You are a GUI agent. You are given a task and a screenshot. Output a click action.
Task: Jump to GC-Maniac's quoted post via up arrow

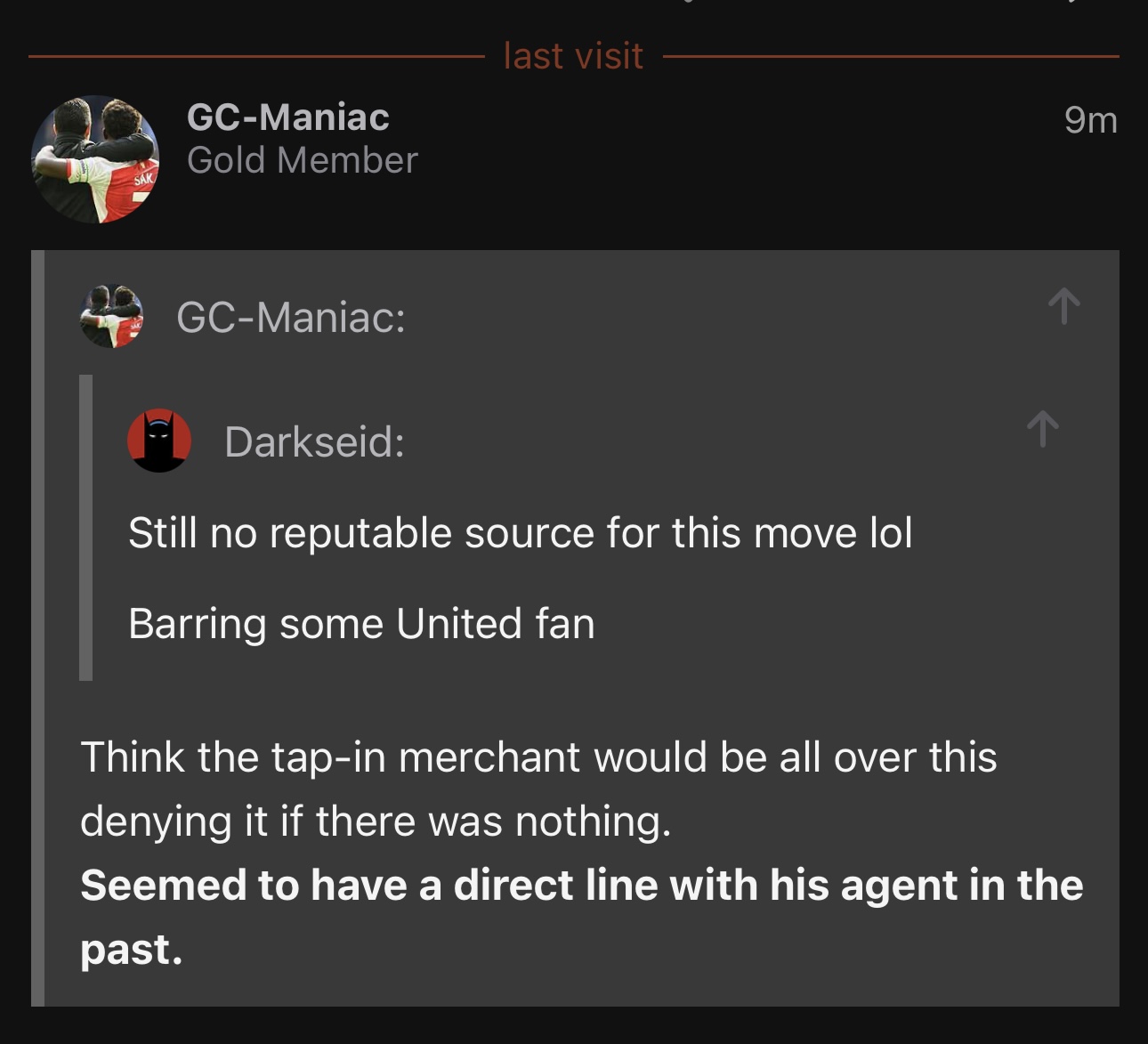(x=1063, y=305)
